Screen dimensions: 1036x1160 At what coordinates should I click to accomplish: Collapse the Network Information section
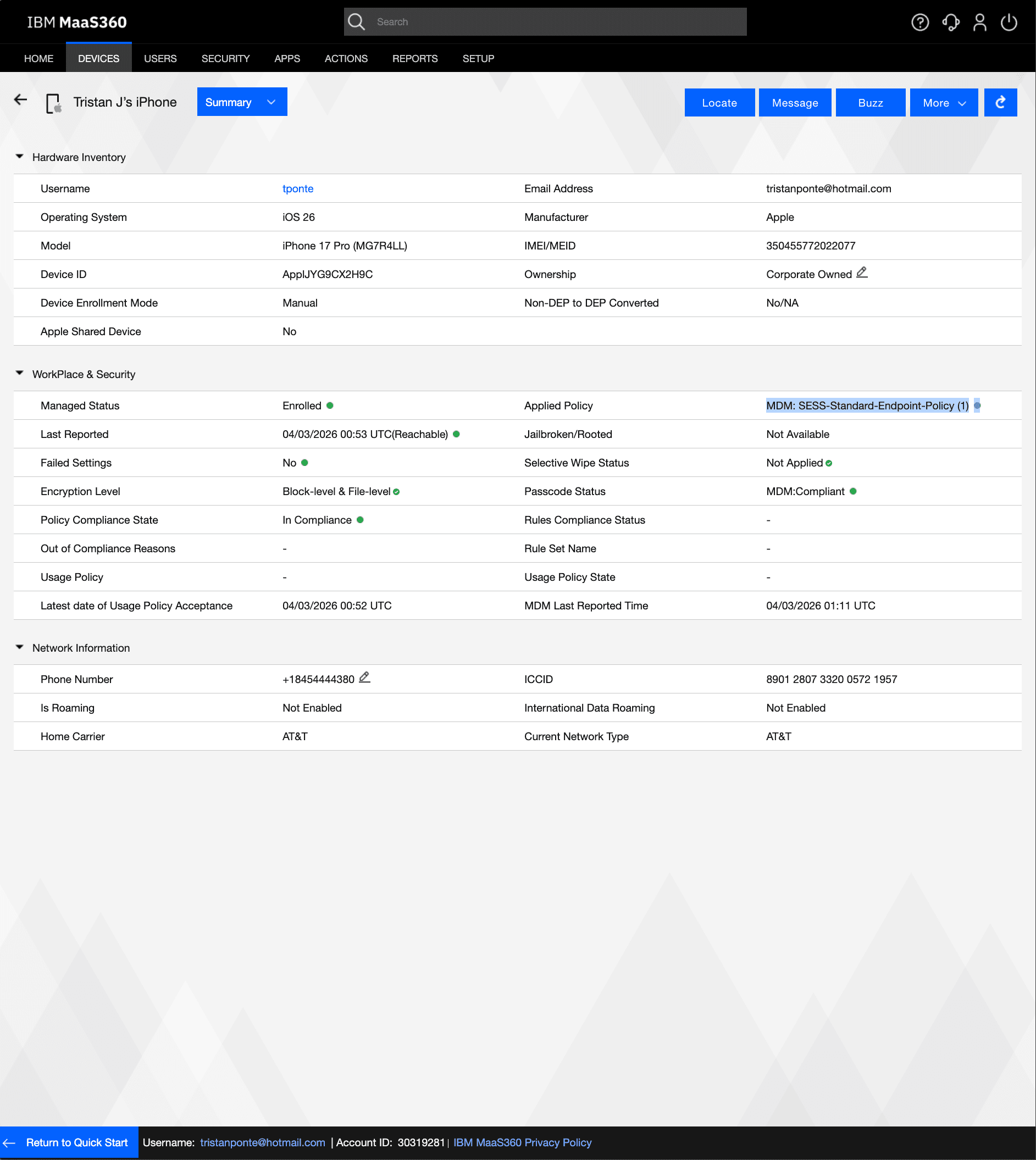(x=19, y=647)
